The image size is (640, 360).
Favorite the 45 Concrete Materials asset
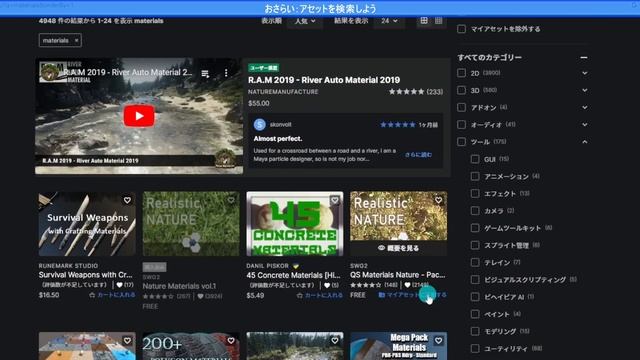pyautogui.click(x=335, y=200)
